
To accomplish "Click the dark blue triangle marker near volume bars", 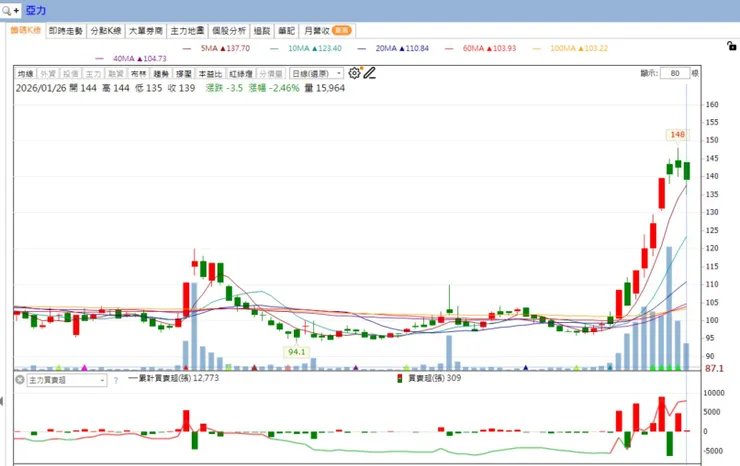I will (525, 367).
